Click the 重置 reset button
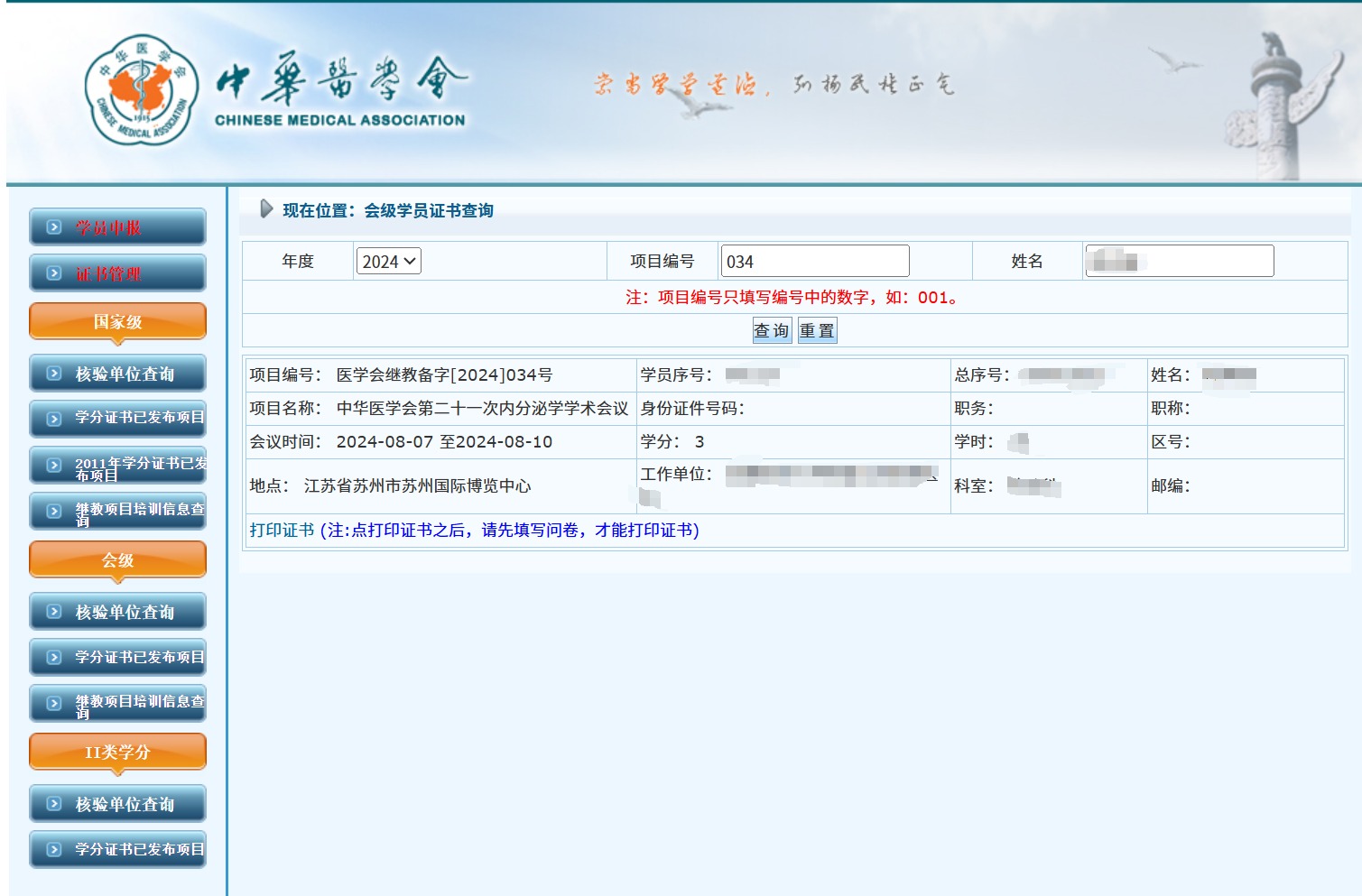The width and height of the screenshot is (1362, 896). (x=817, y=331)
